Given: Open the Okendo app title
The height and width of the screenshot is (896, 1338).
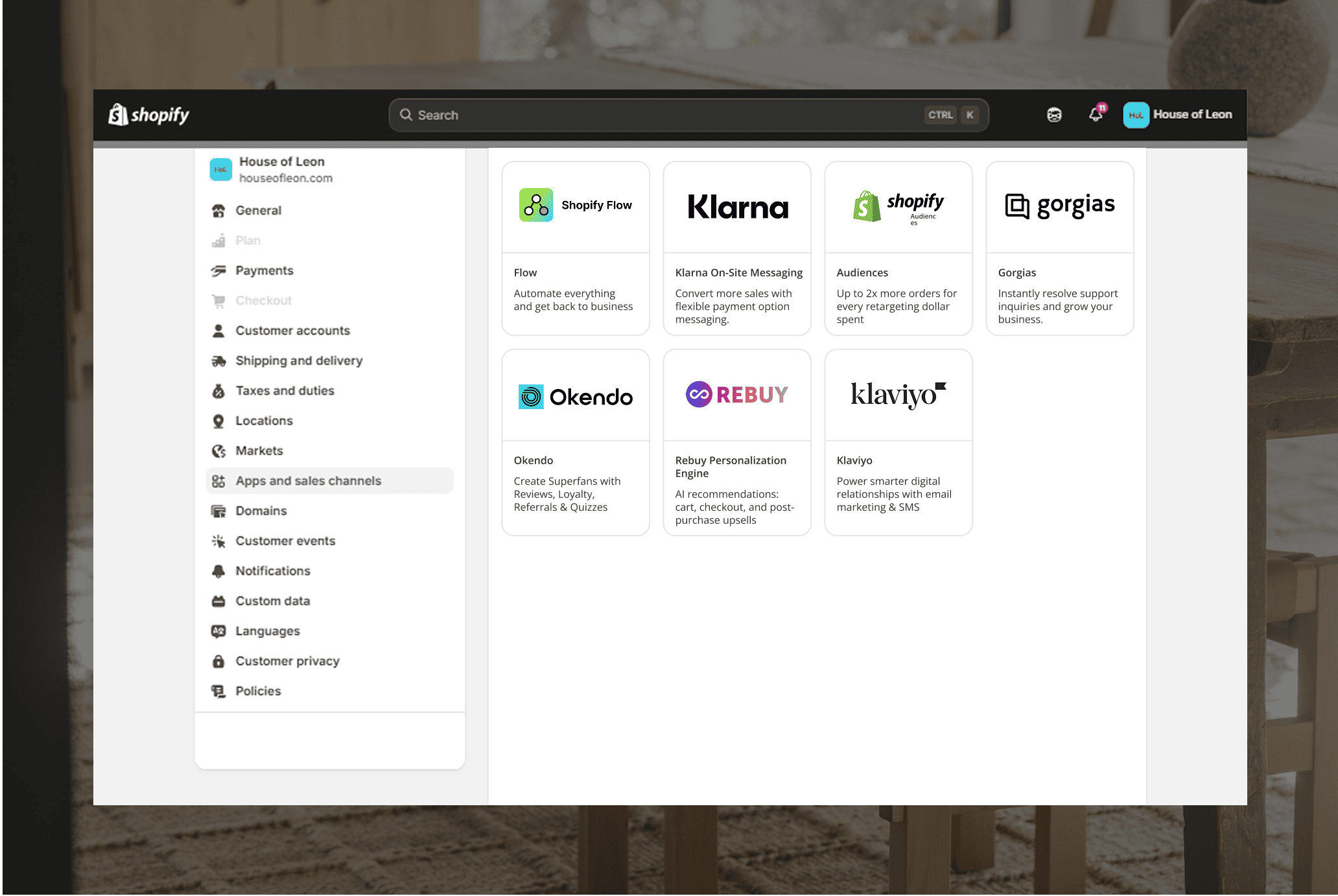Looking at the screenshot, I should point(533,461).
